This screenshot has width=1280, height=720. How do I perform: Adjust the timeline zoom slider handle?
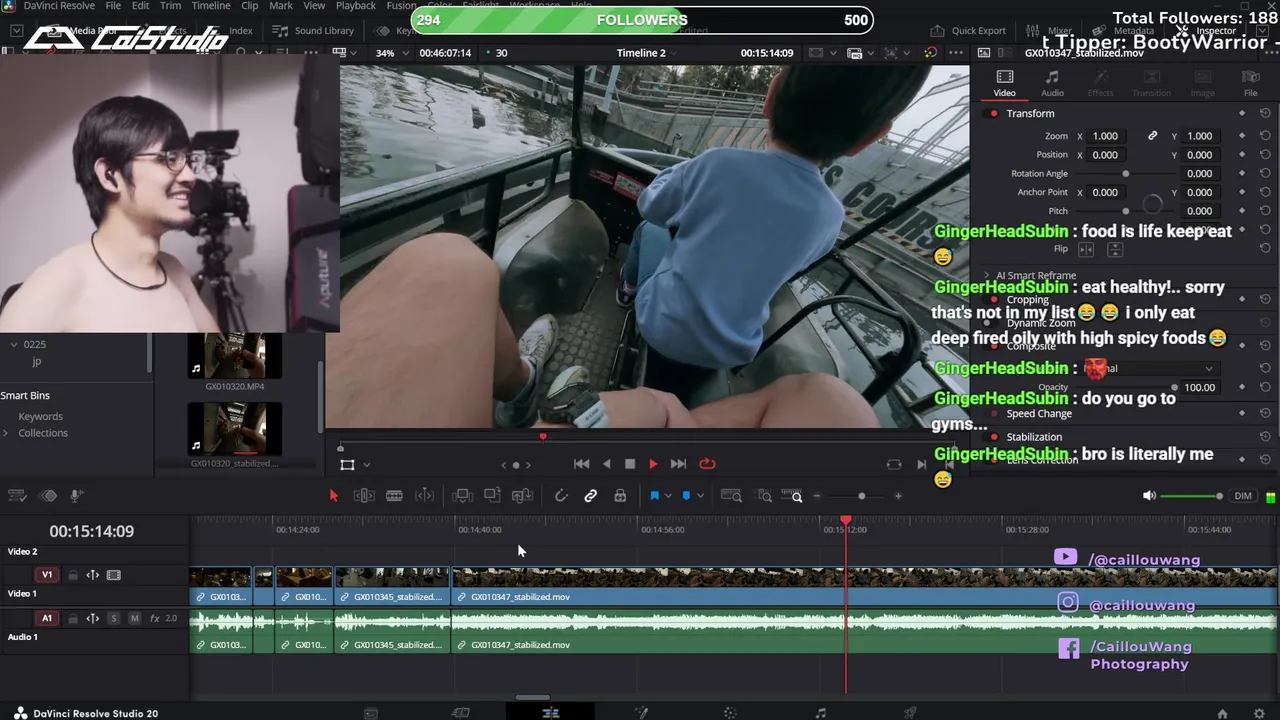[x=861, y=496]
